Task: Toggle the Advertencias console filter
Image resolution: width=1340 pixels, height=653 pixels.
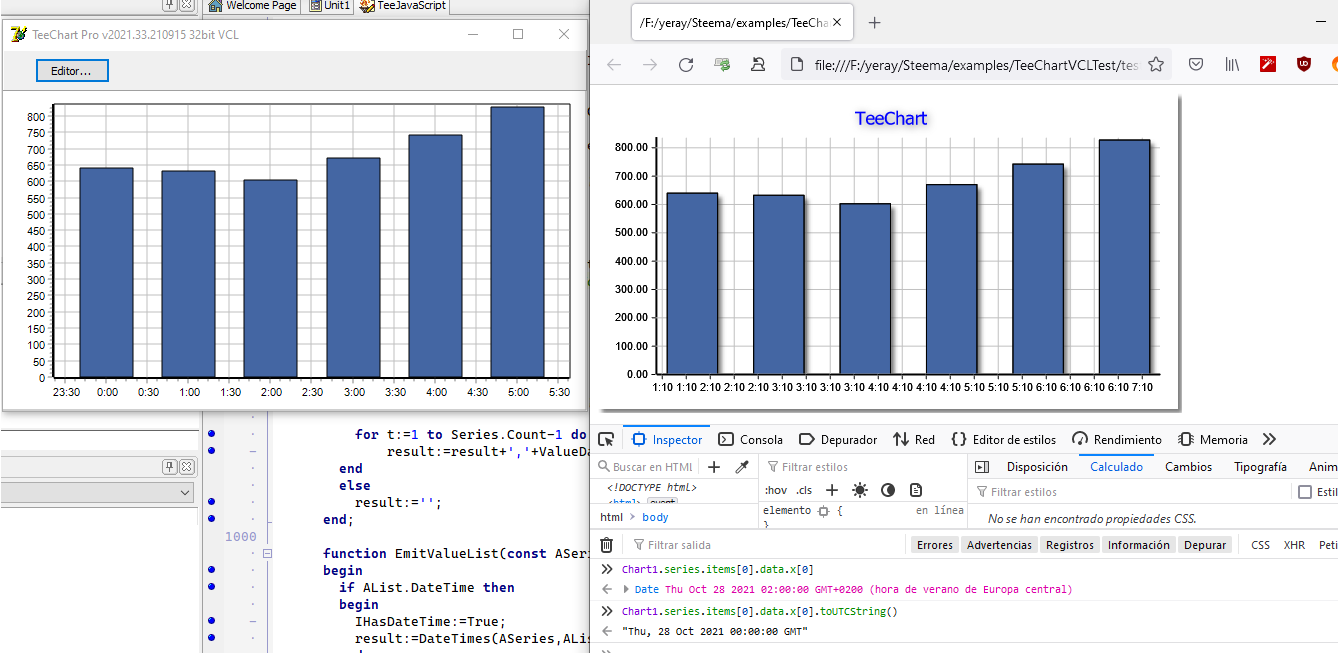Action: coord(999,545)
